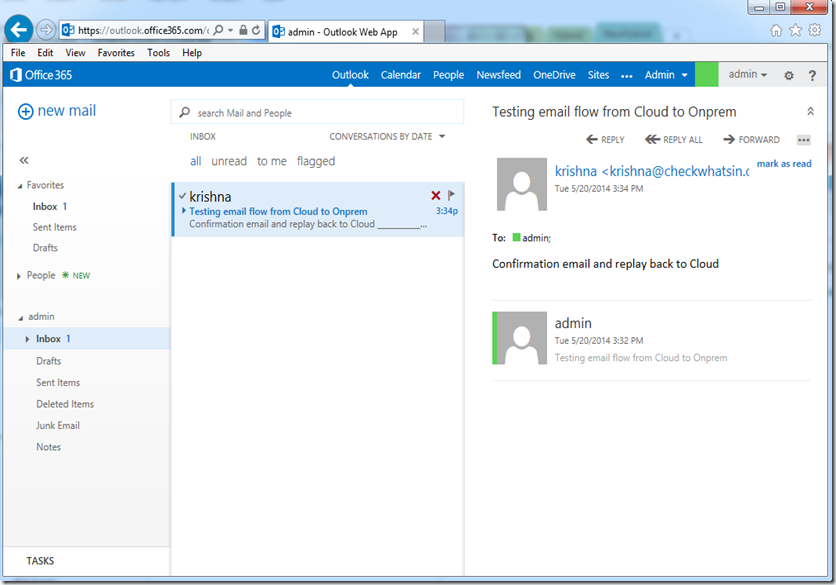This screenshot has width=836, height=585.
Task: Click green presence indicator next to admin recipient
Action: tap(516, 237)
